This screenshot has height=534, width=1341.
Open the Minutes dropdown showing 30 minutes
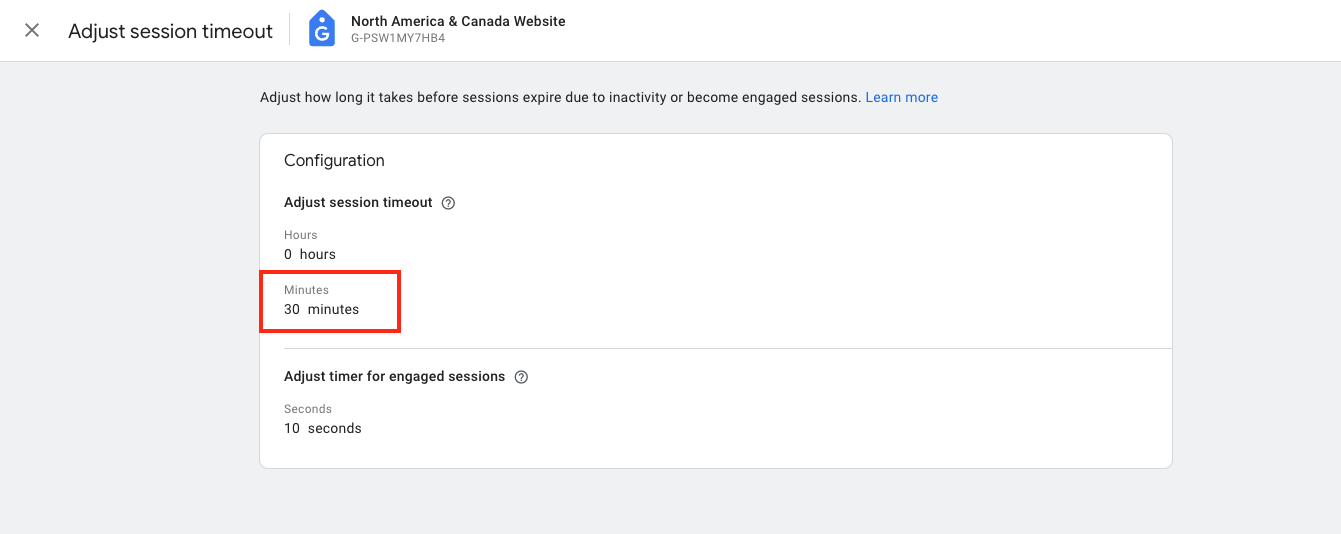322,301
